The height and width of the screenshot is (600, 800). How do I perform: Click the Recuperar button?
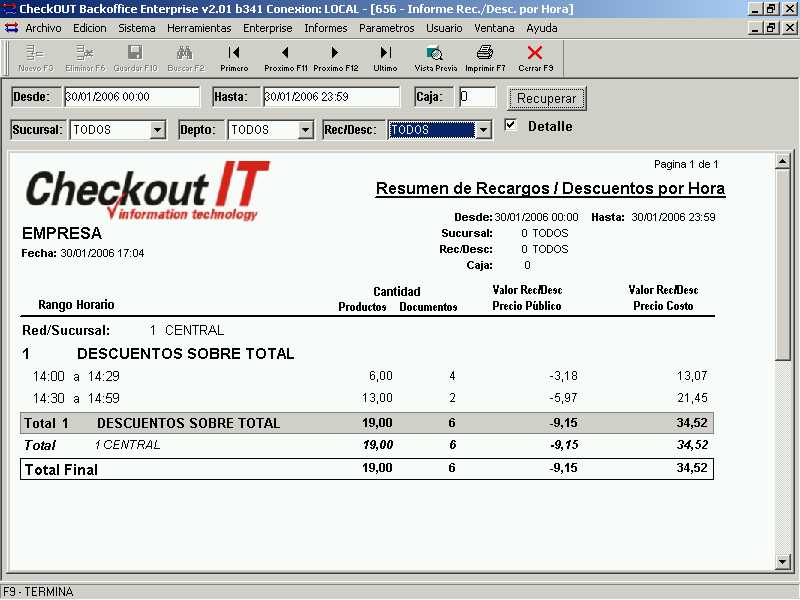pos(546,98)
